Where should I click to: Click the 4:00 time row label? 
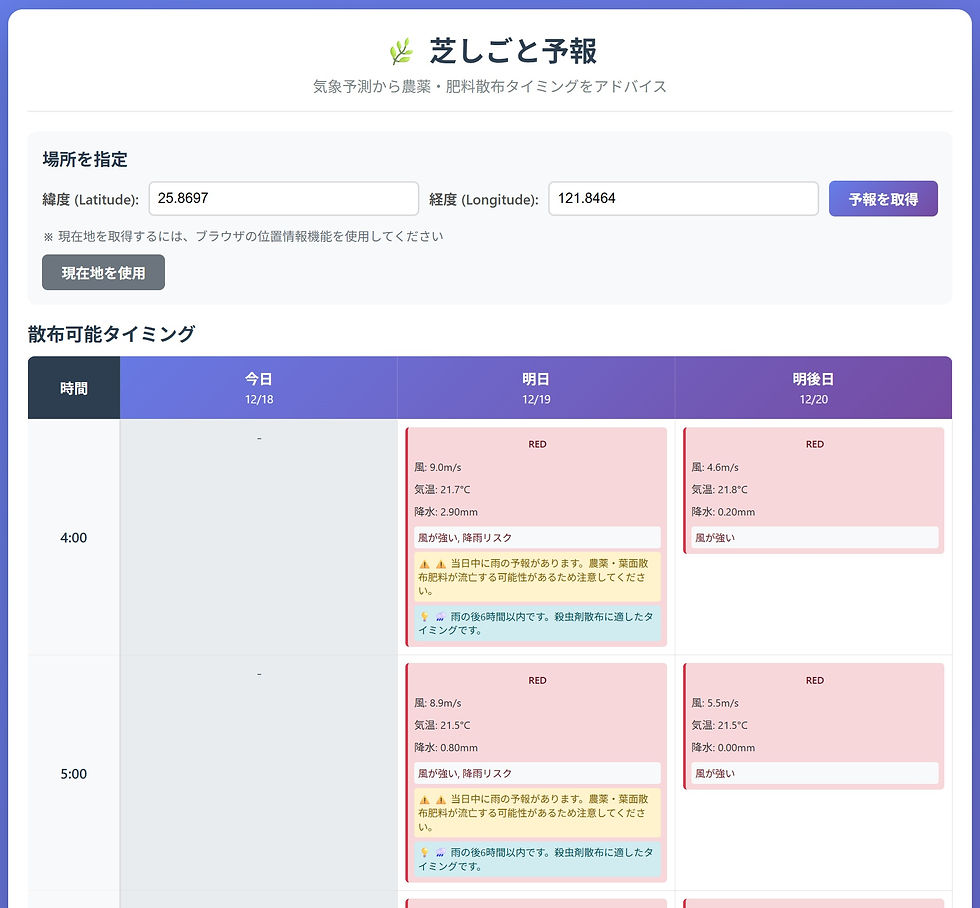coord(72,537)
